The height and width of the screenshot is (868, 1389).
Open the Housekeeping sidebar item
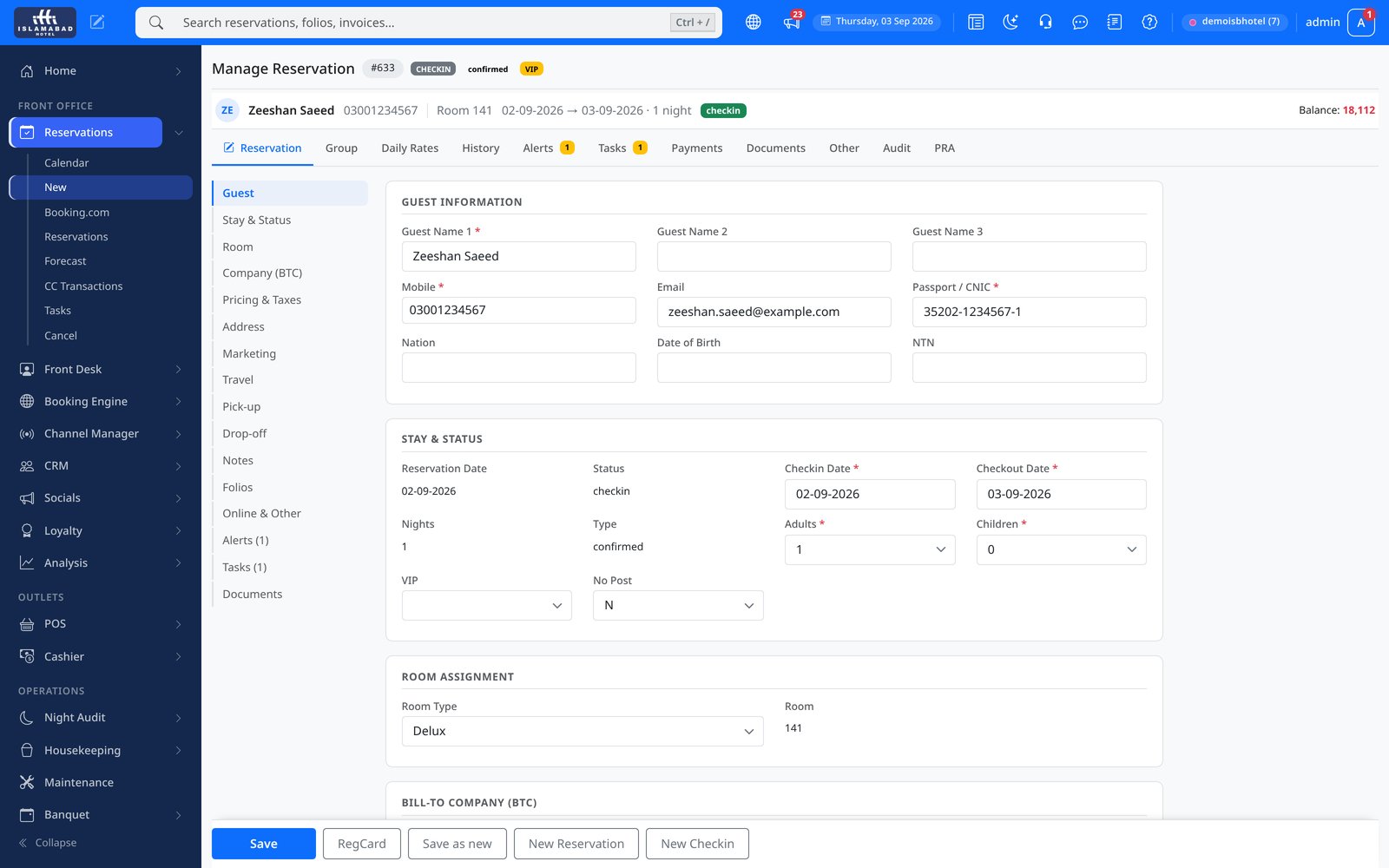[101, 750]
